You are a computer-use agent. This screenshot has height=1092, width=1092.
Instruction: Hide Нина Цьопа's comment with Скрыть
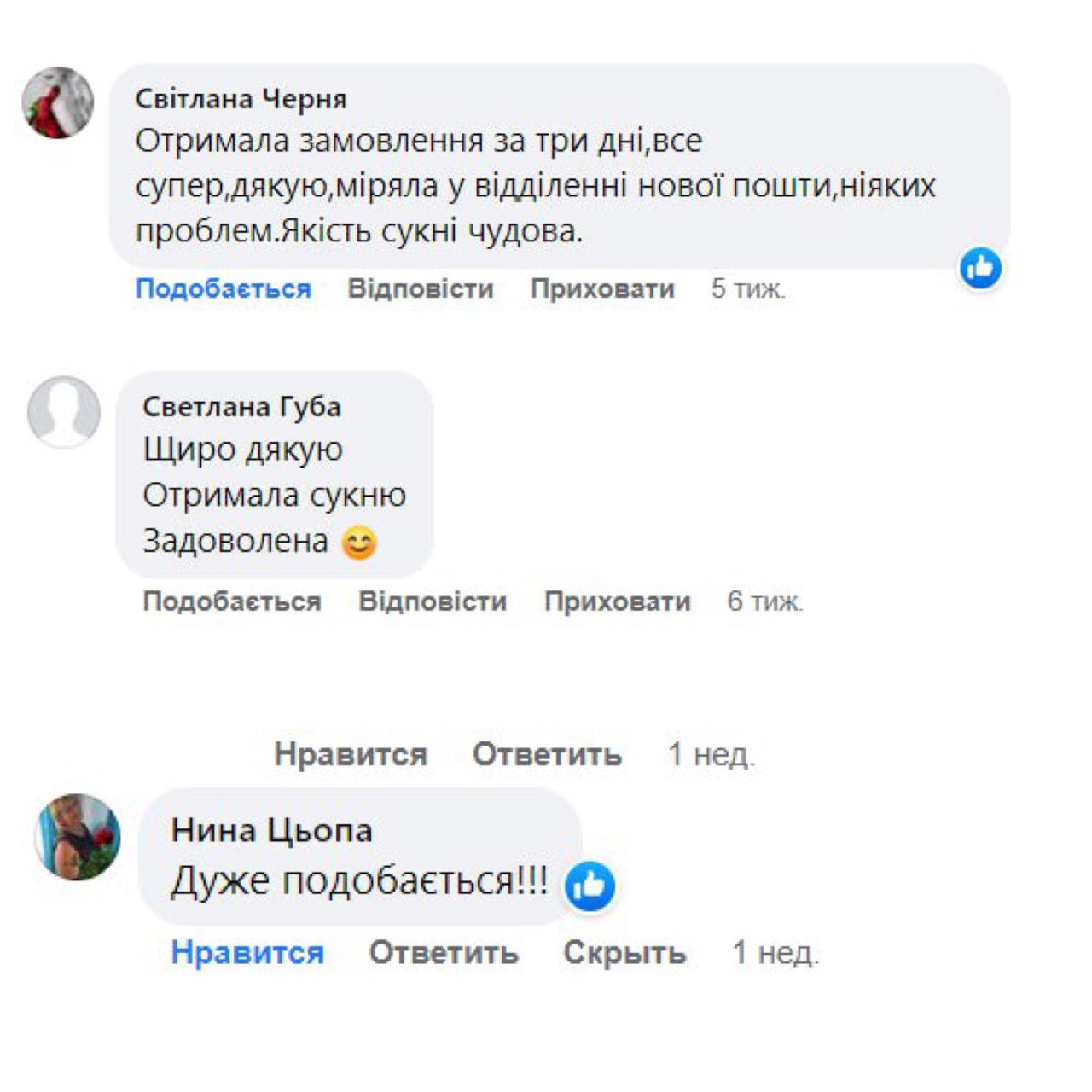[x=624, y=952]
